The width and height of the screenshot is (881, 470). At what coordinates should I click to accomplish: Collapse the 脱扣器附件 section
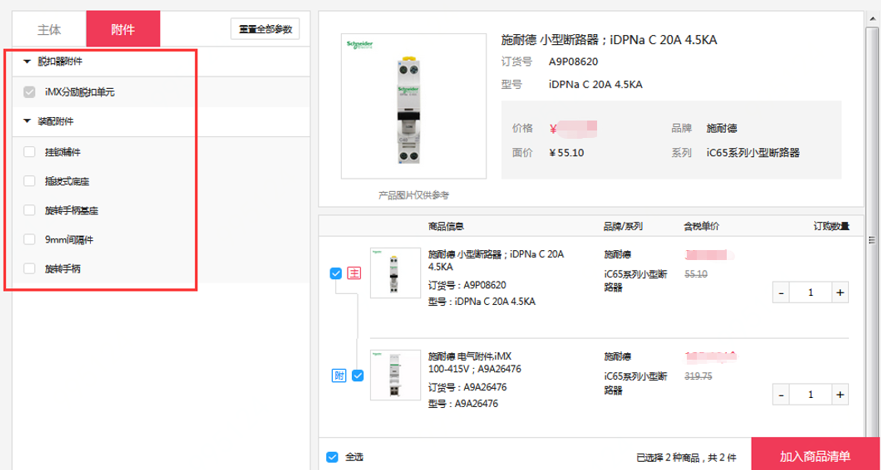pyautogui.click(x=26, y=62)
